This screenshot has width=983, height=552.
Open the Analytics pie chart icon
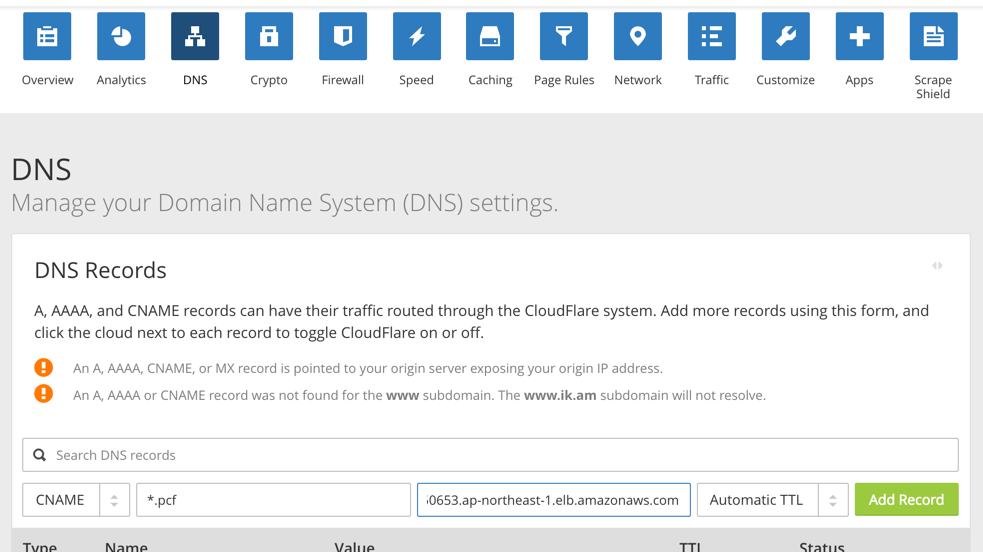pos(121,37)
